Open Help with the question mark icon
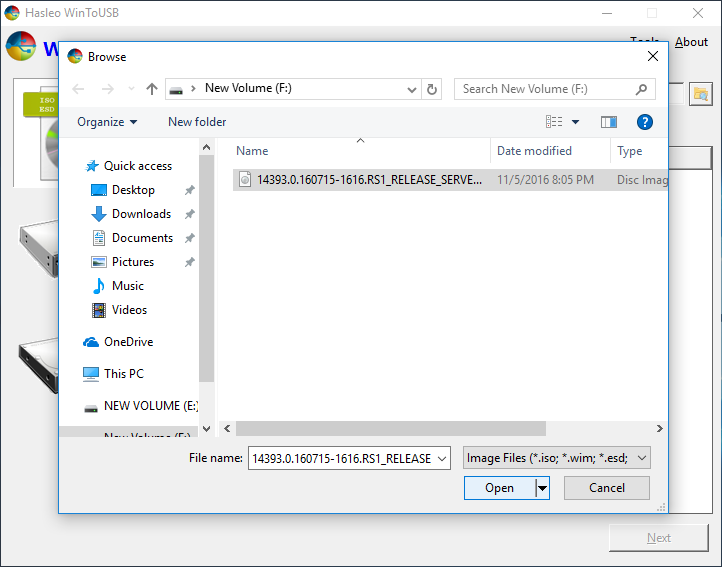 pos(645,122)
